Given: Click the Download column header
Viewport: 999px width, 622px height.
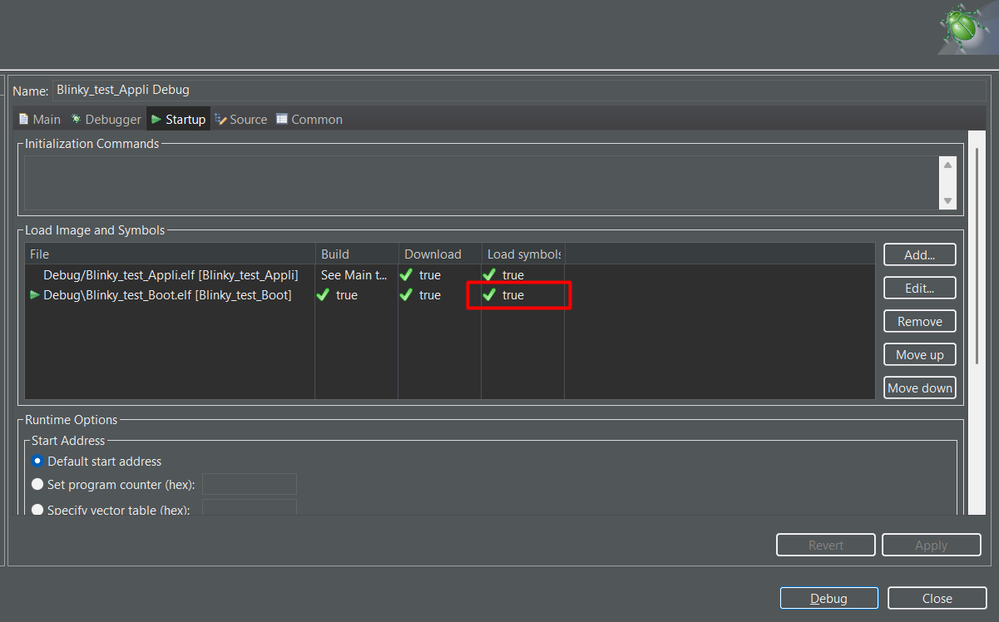Looking at the screenshot, I should coord(440,254).
